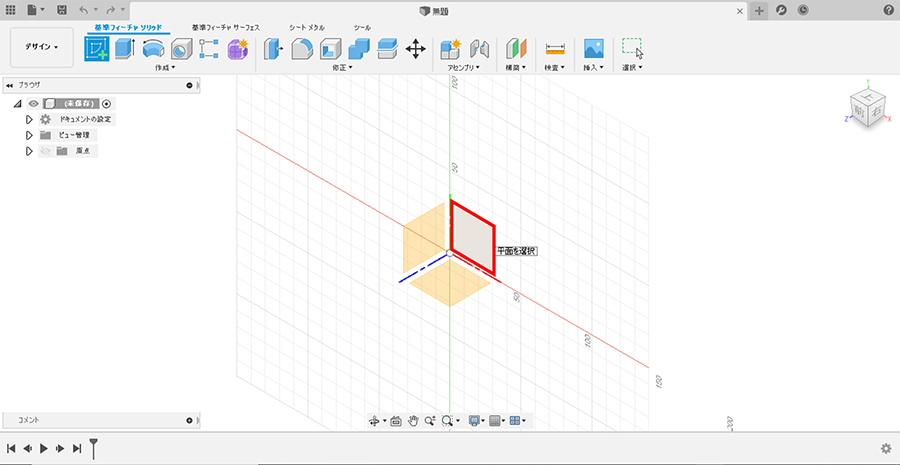
Task: Open the extensions icon beside new tab
Action: (781, 10)
